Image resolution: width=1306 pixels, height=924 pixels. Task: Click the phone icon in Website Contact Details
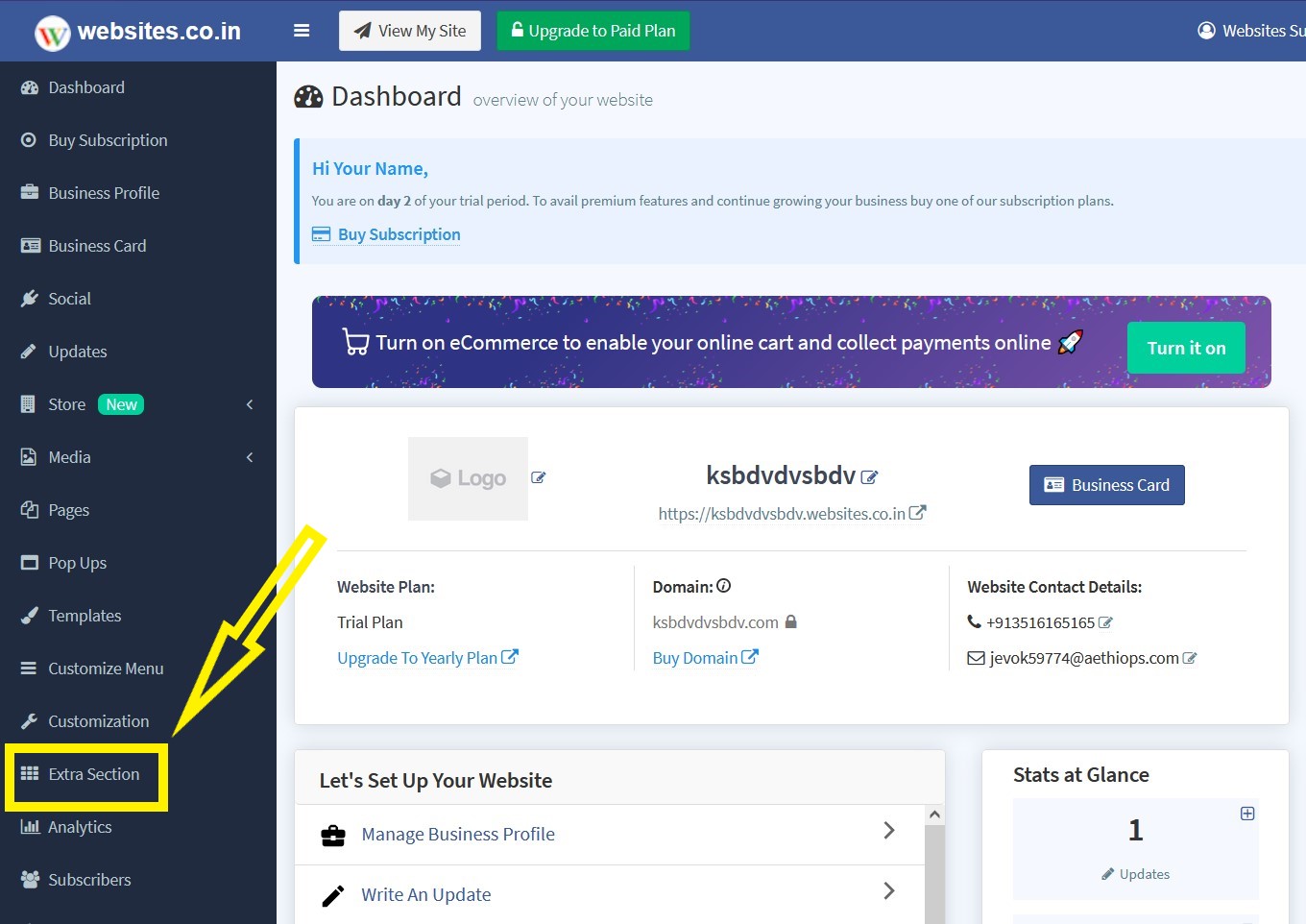(x=974, y=622)
